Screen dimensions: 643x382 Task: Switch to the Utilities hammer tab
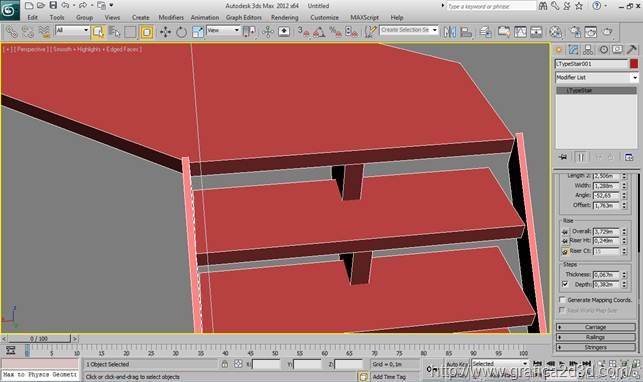point(632,50)
